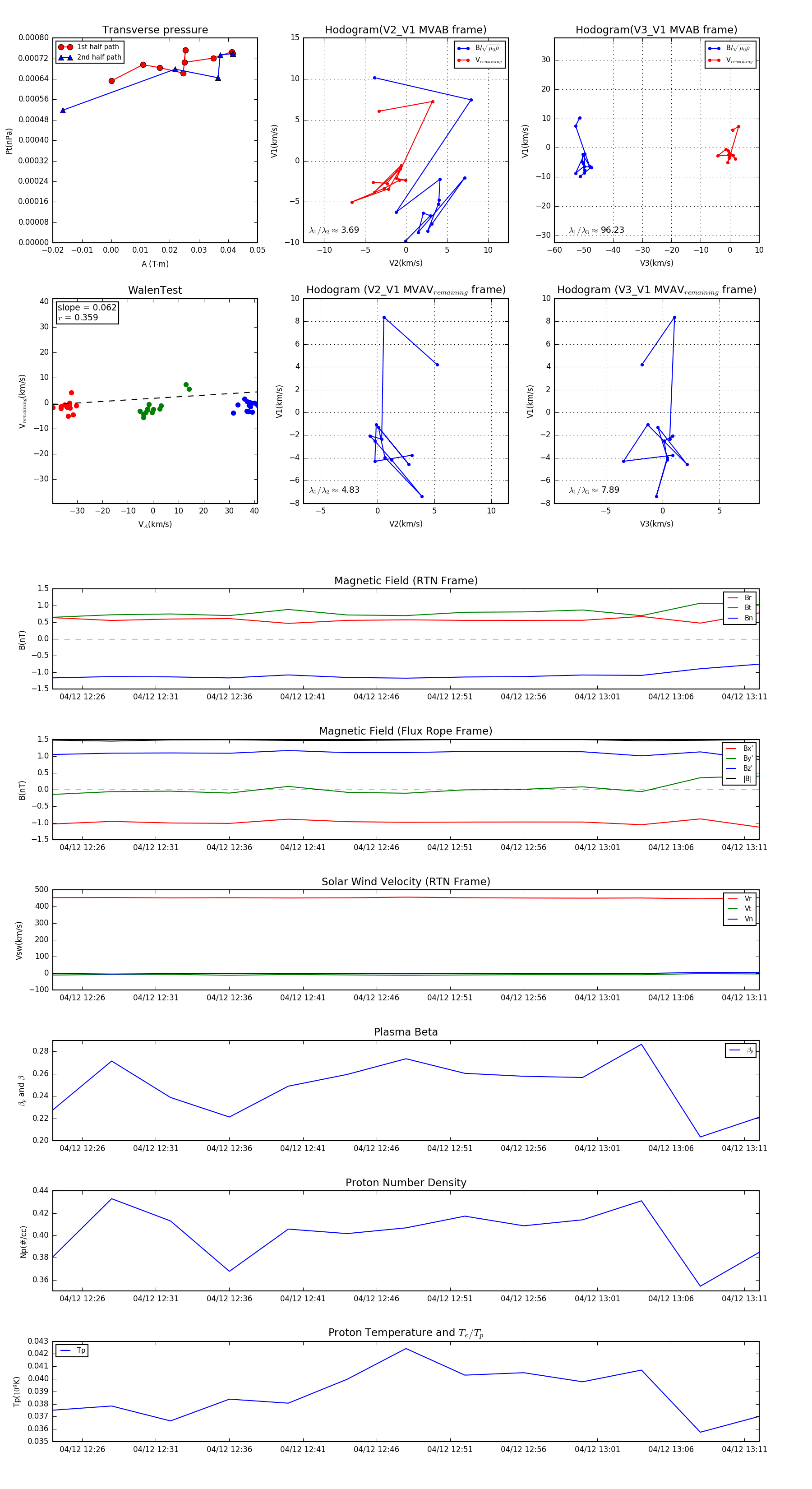Click the "V_A(km/s)" x-axis label
The width and height of the screenshot is (812, 1489).
tap(155, 524)
